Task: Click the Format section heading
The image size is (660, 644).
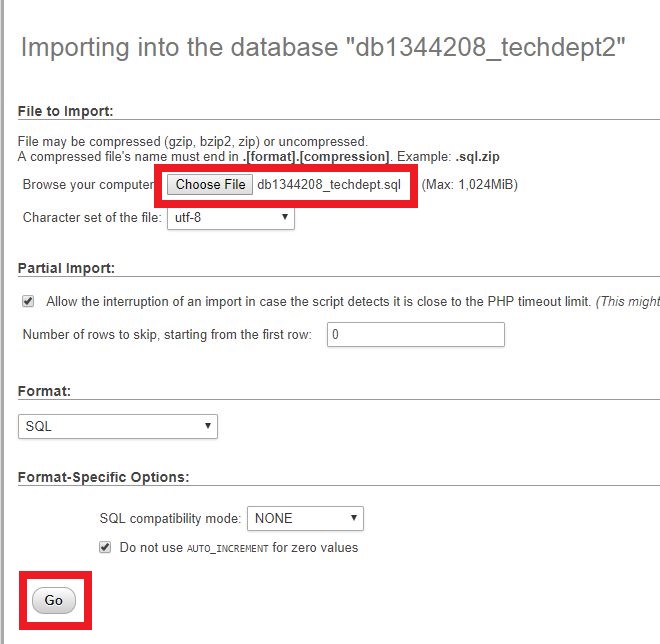Action: click(44, 391)
